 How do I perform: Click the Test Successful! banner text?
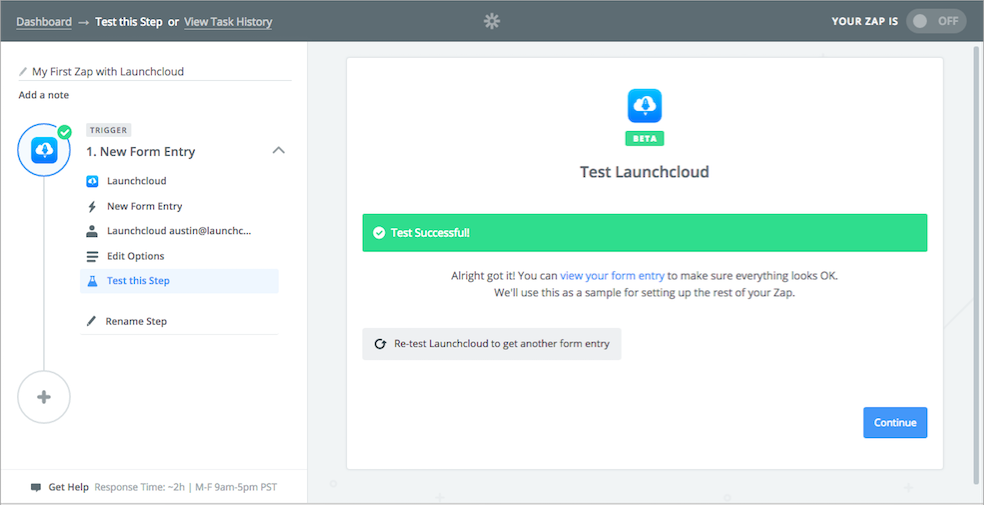point(430,233)
